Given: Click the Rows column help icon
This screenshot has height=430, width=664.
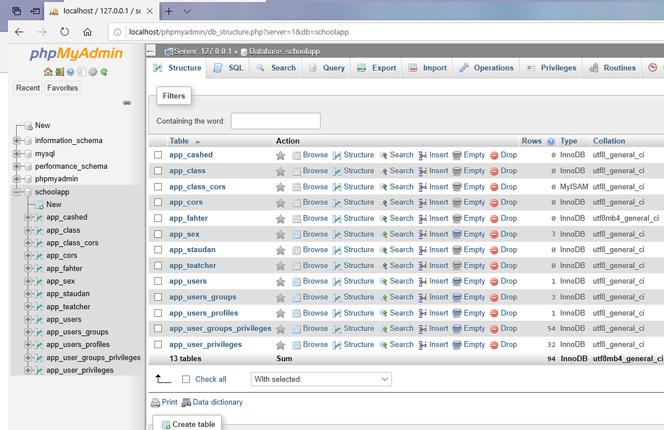Looking at the screenshot, I should (551, 141).
